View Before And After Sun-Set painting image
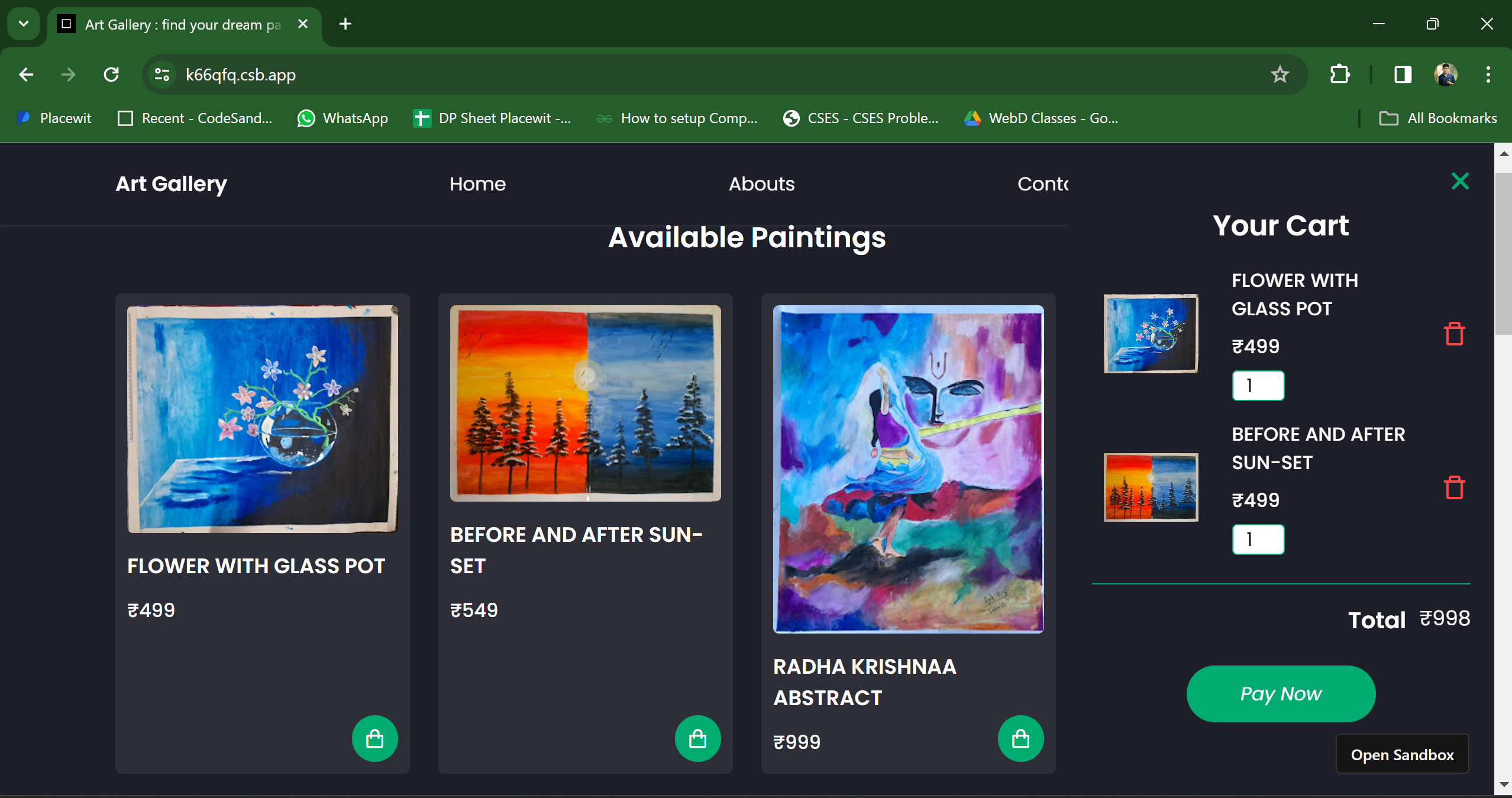1512x798 pixels. [x=585, y=403]
